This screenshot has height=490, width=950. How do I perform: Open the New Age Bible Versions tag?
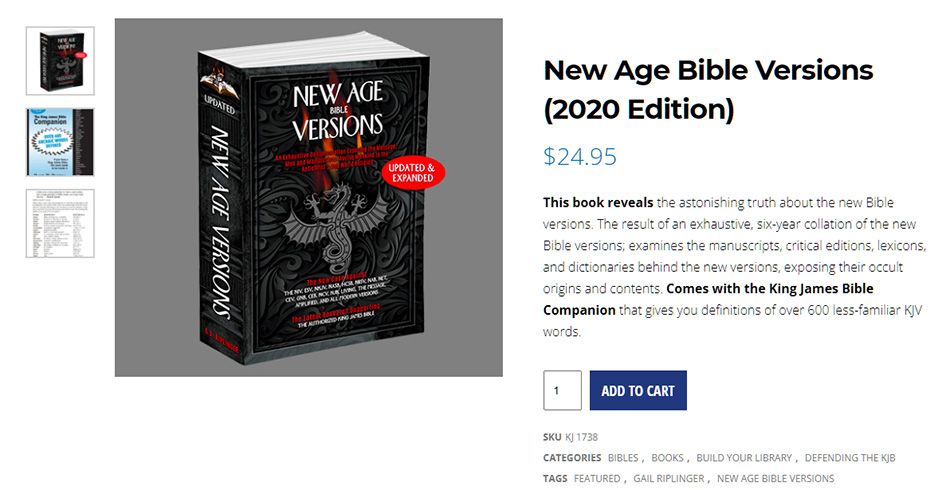click(775, 478)
